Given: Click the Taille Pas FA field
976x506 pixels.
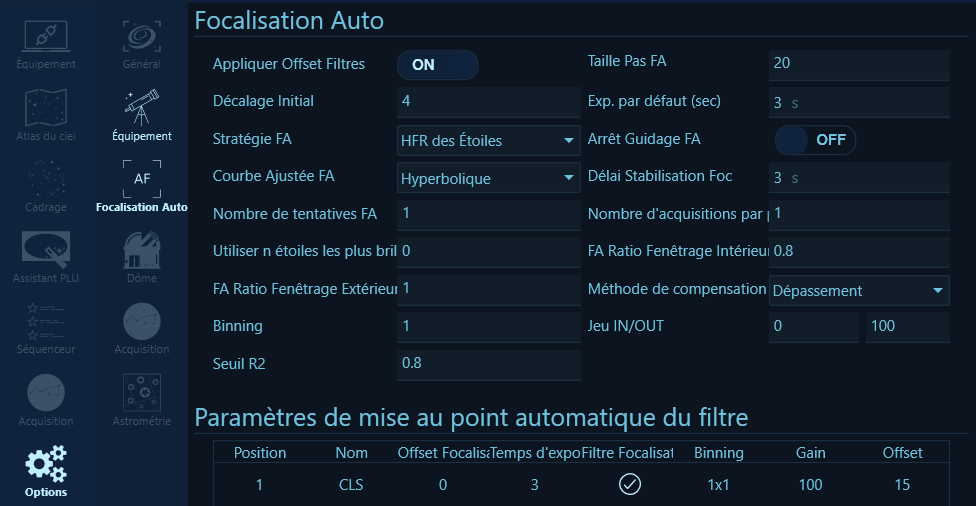Looking at the screenshot, I should [859, 63].
